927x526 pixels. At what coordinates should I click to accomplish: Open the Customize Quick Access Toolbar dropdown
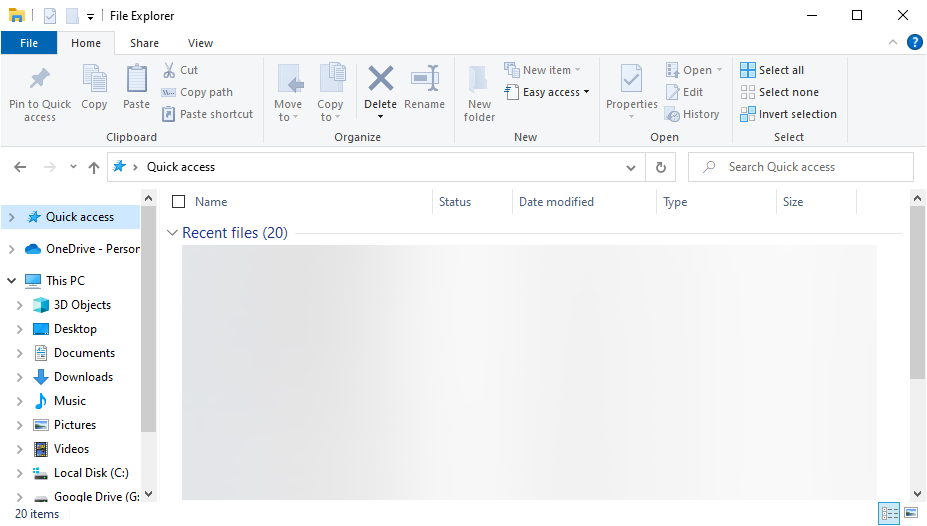coord(90,17)
